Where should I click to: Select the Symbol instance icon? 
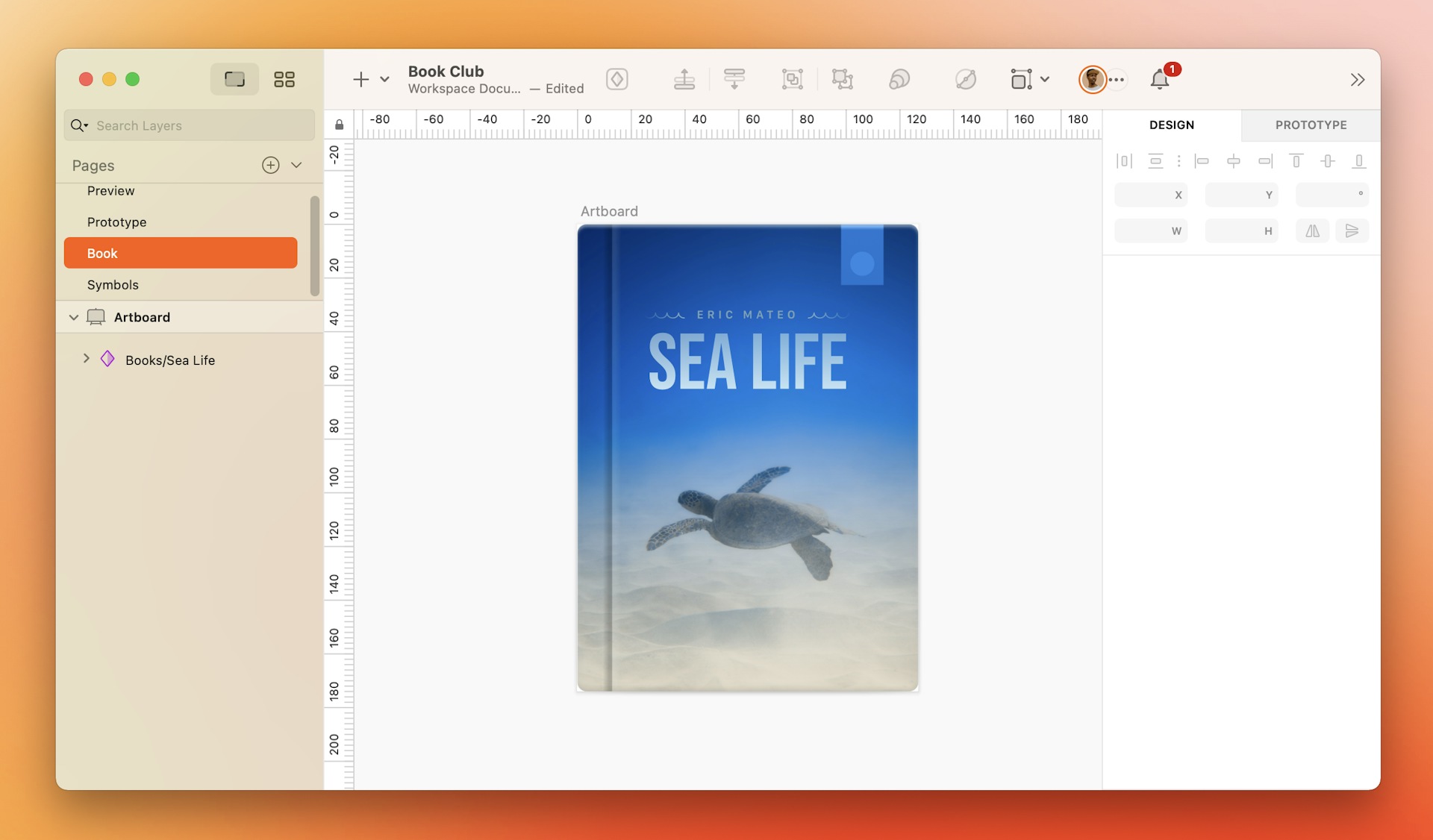(107, 358)
